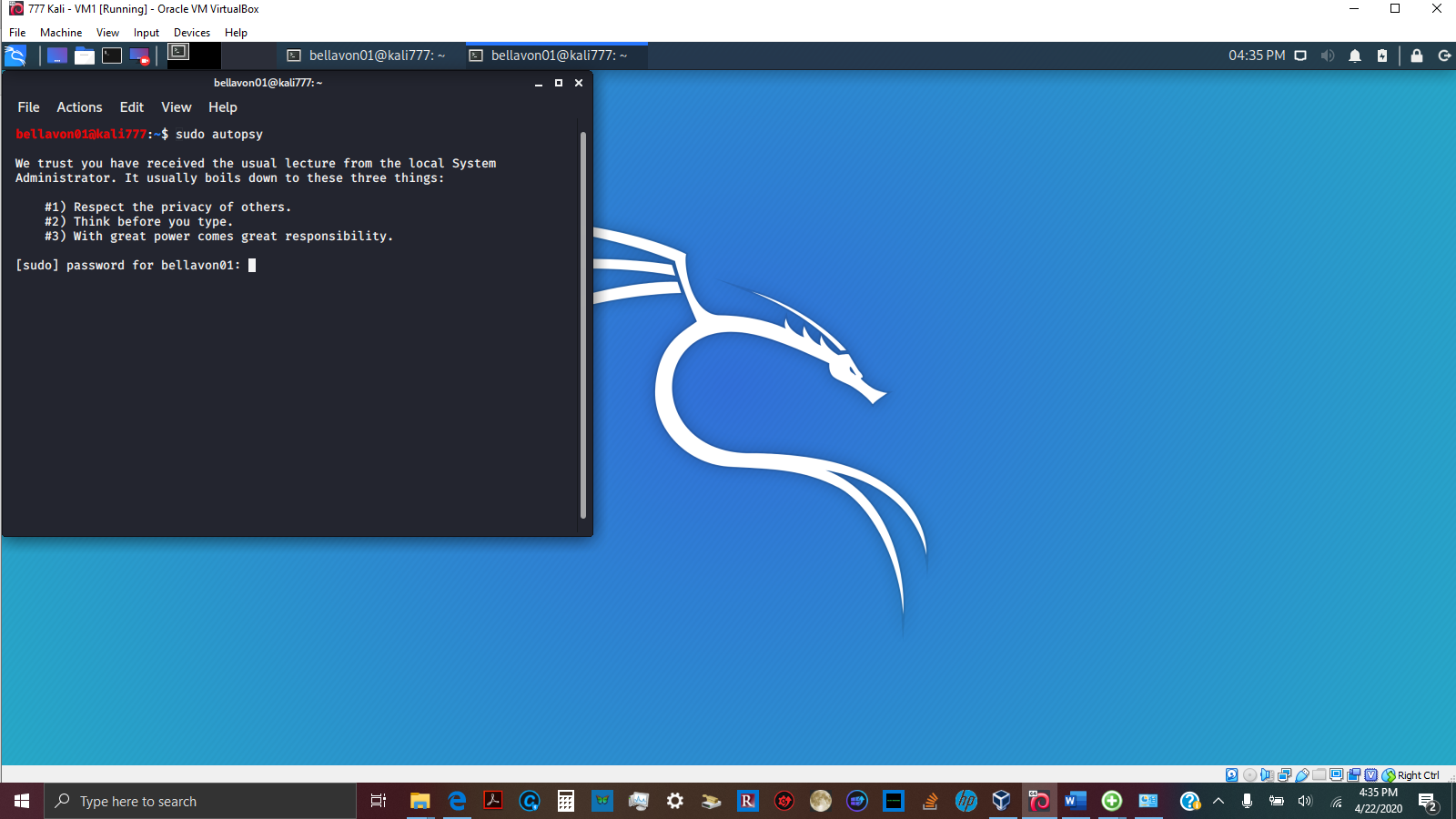Open the Windows Start menu
The image size is (1456, 819).
[22, 801]
